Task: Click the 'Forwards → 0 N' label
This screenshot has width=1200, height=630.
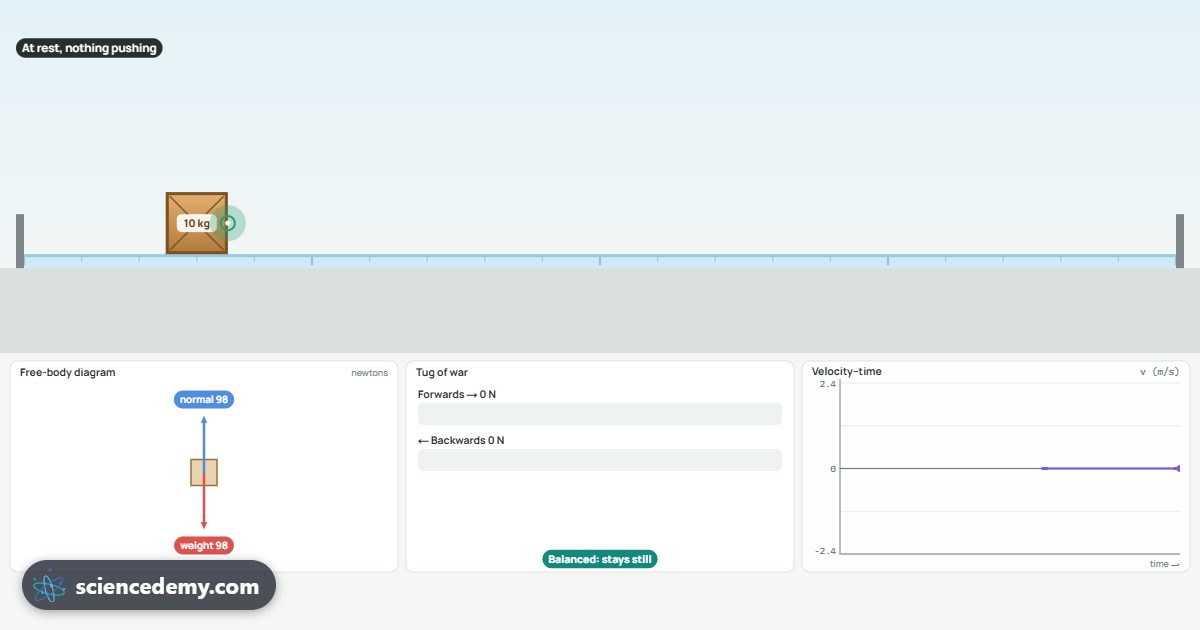Action: (x=457, y=395)
